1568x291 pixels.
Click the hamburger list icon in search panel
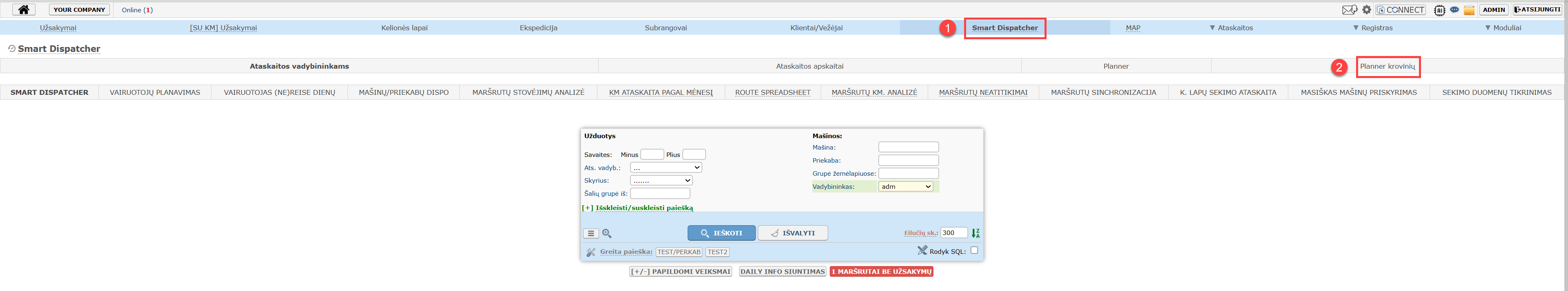[590, 233]
